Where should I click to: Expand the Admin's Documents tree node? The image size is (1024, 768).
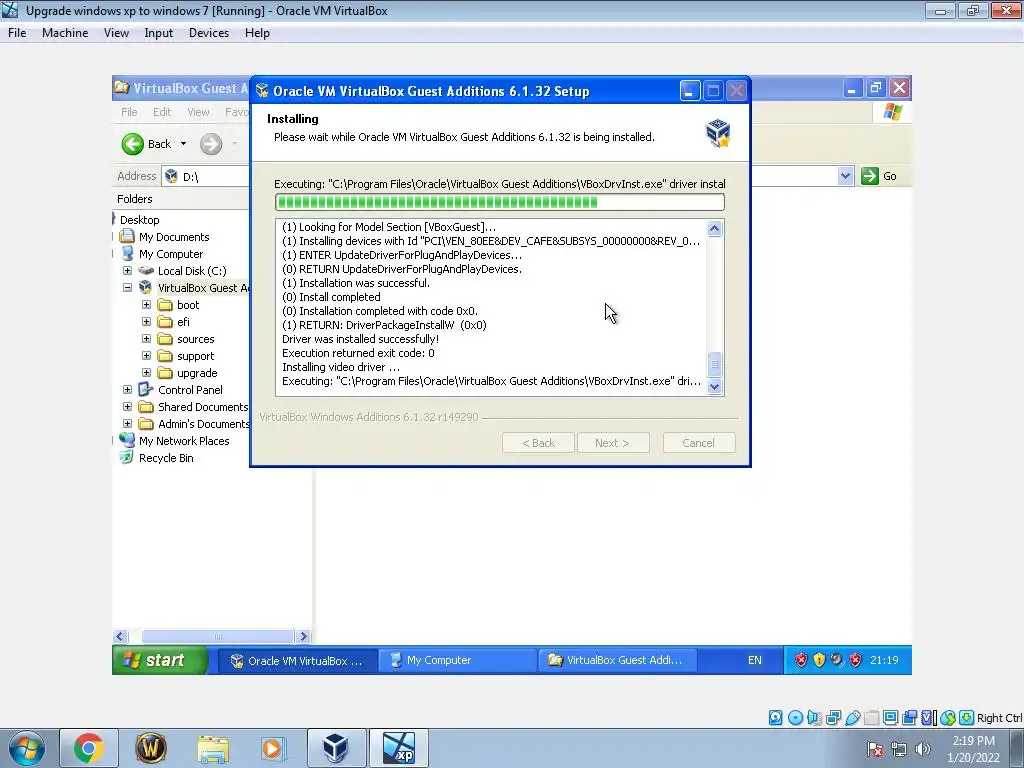pyautogui.click(x=127, y=423)
